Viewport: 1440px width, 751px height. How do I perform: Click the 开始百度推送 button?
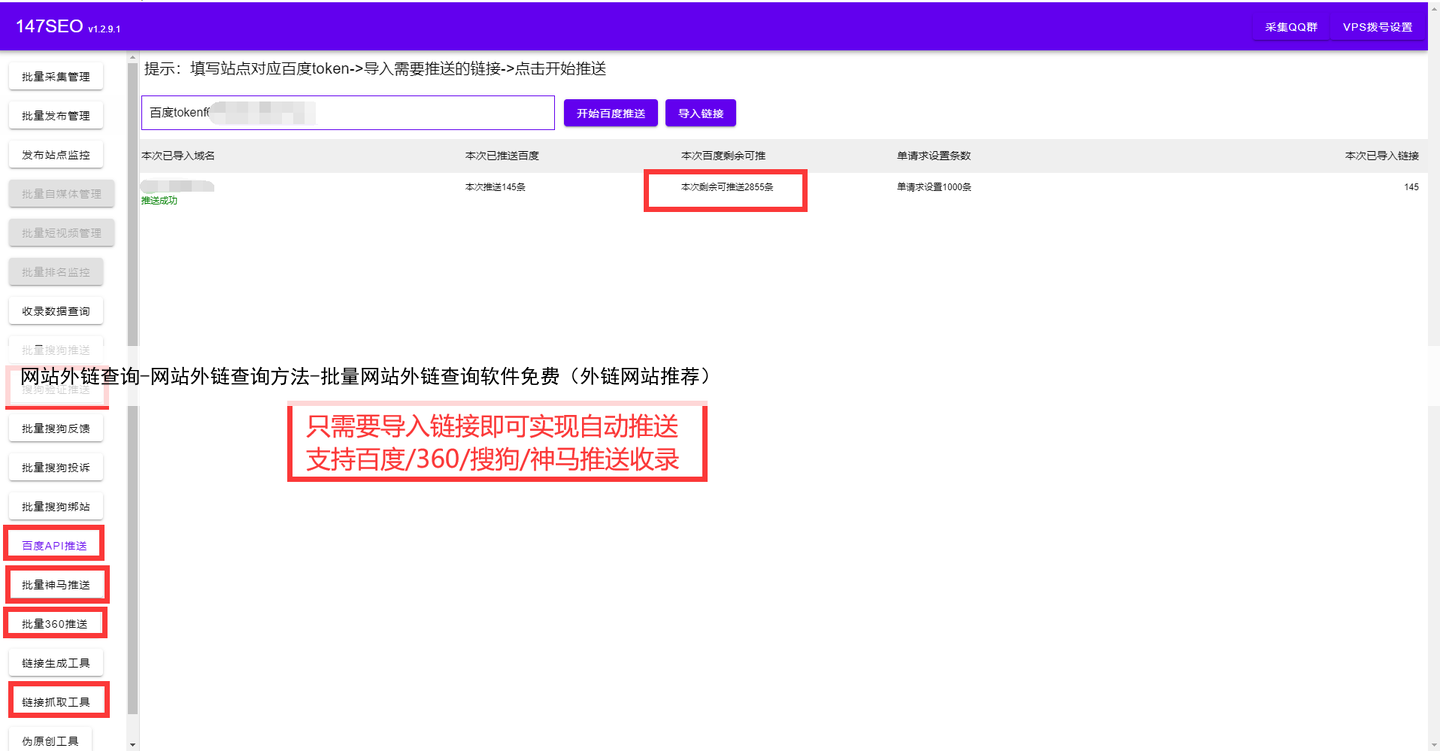(610, 113)
